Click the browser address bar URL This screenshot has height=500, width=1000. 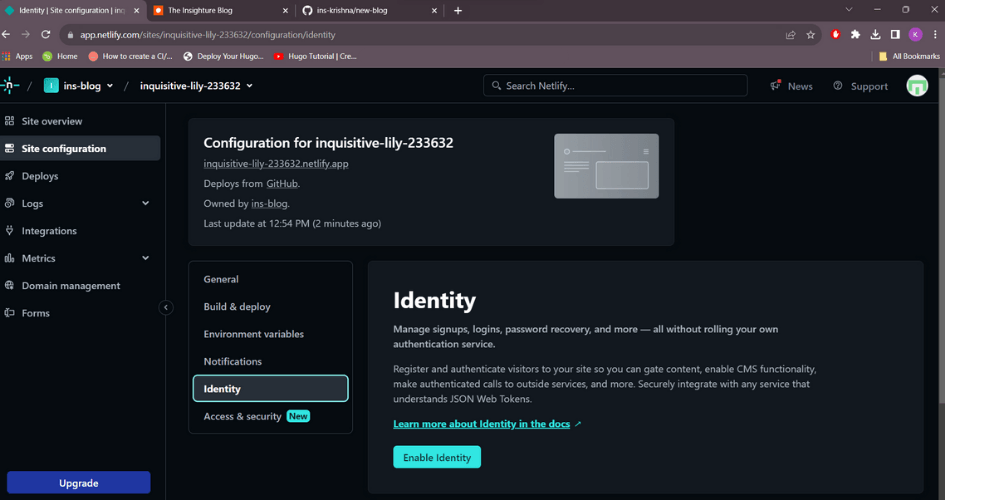pyautogui.click(x=208, y=35)
